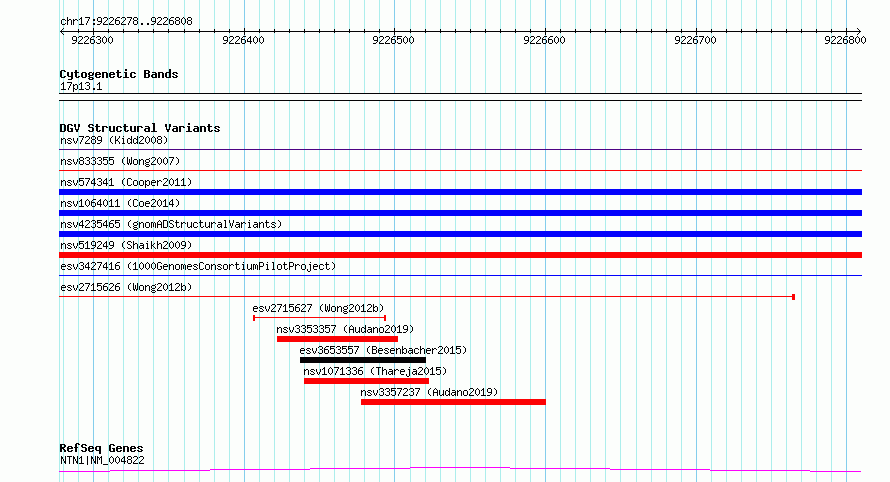Click ruler position 9226300
890x482 pixels.
click(x=93, y=40)
